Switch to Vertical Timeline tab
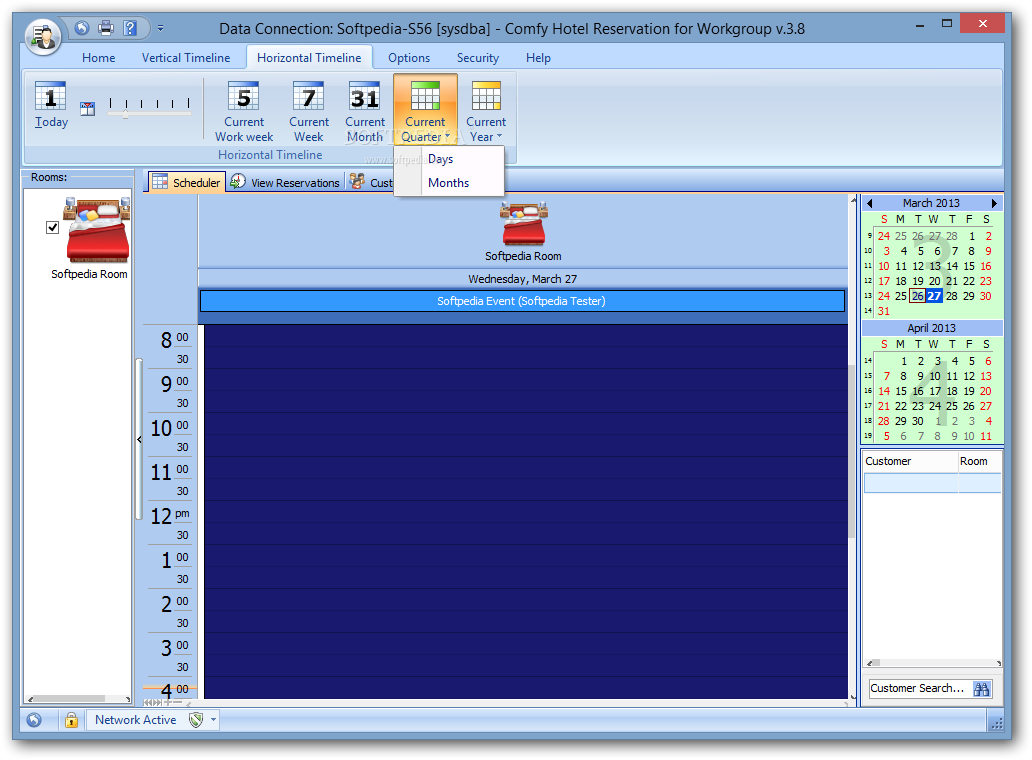The image size is (1032, 760). tap(186, 58)
